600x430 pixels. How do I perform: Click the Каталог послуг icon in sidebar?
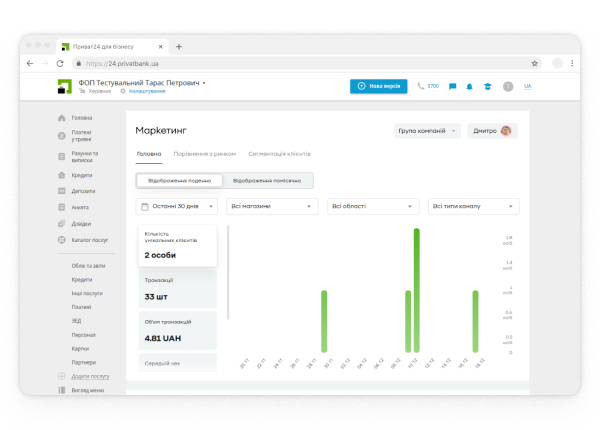(x=62, y=240)
